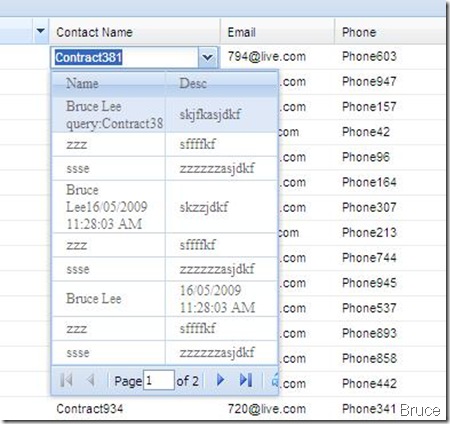
Task: Open the column header menu arrow
Action: [41, 31]
